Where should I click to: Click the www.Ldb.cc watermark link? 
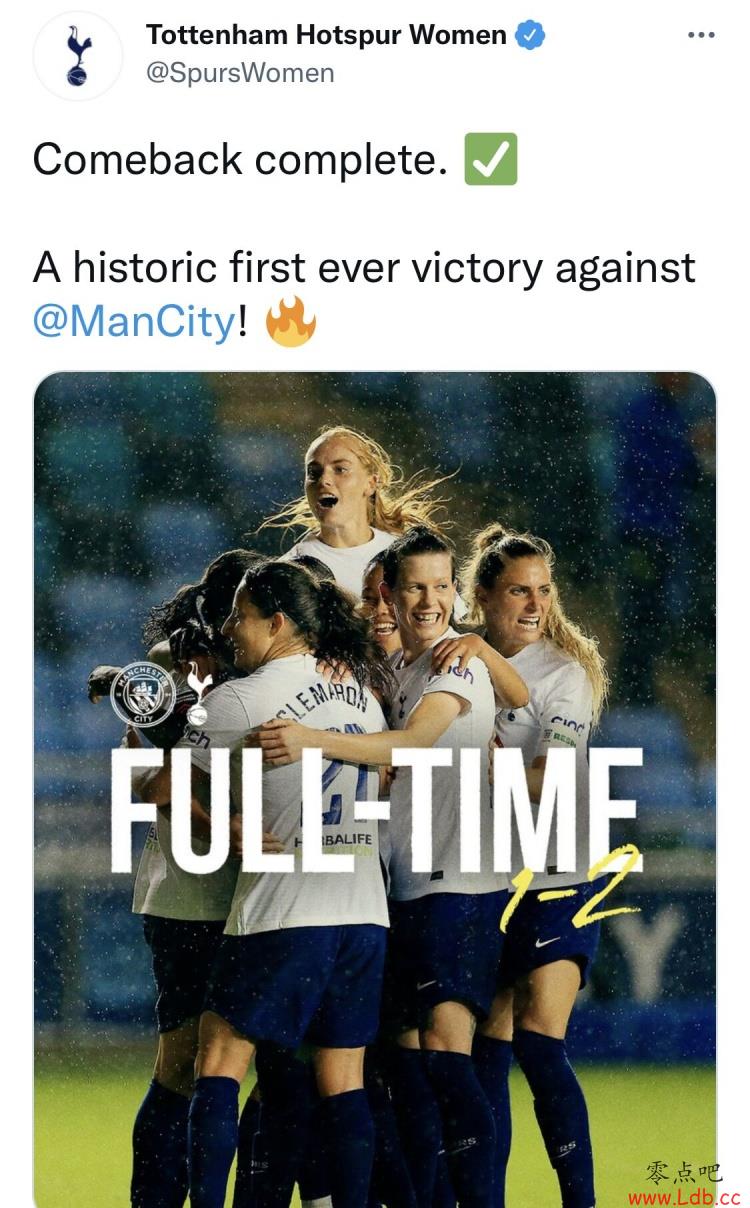pos(684,1196)
